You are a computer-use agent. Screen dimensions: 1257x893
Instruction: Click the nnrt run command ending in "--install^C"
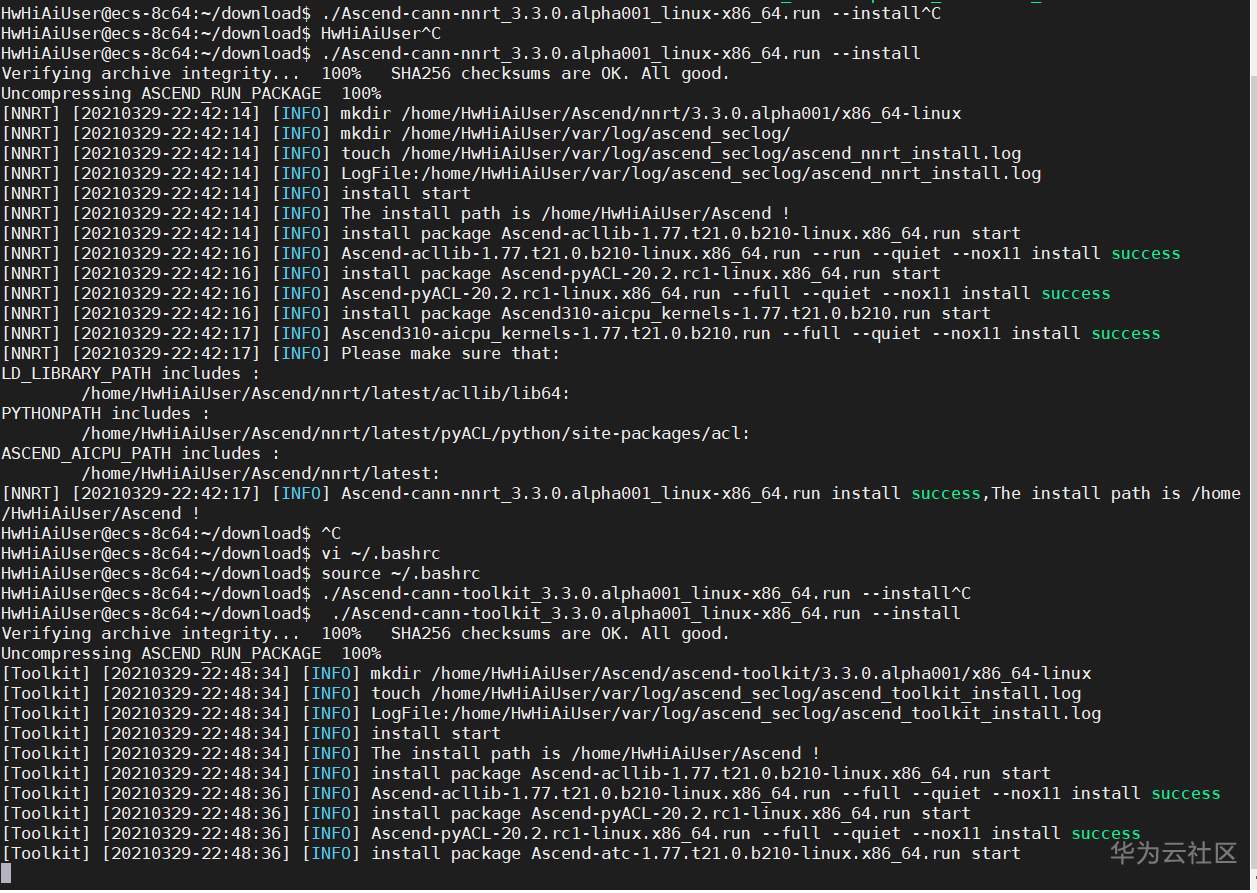click(x=631, y=13)
